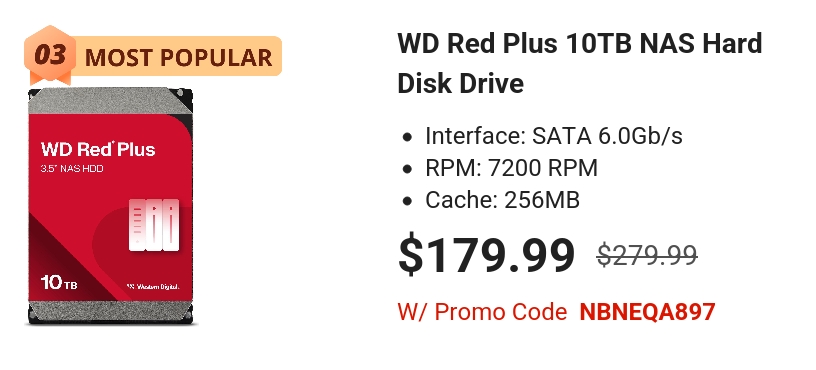Copy the promo code NBNEQA897

(x=647, y=312)
